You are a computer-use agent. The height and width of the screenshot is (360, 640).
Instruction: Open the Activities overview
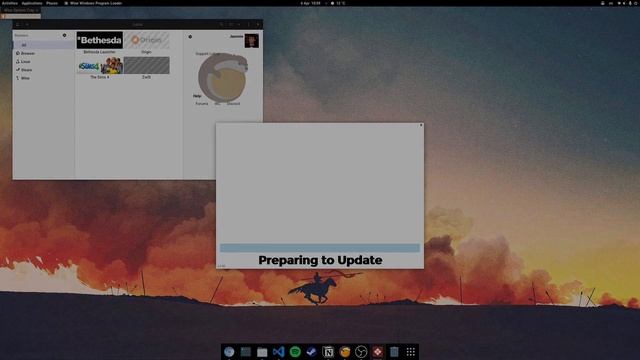point(10,3)
